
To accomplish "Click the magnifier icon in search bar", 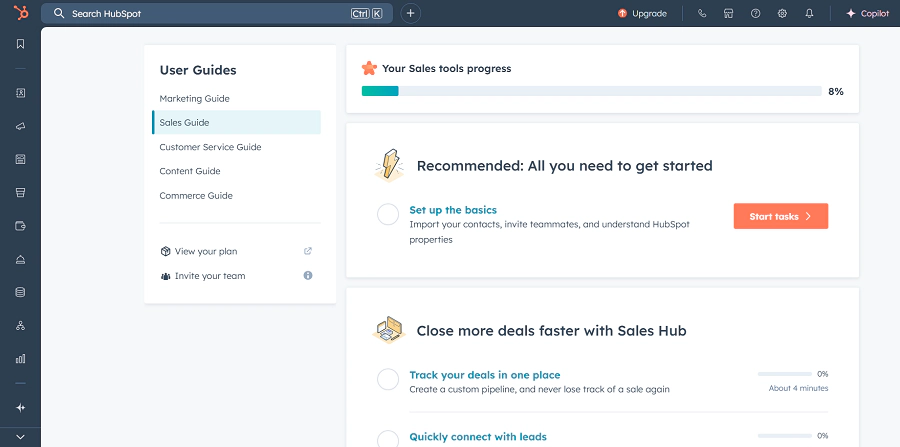I will coord(59,13).
